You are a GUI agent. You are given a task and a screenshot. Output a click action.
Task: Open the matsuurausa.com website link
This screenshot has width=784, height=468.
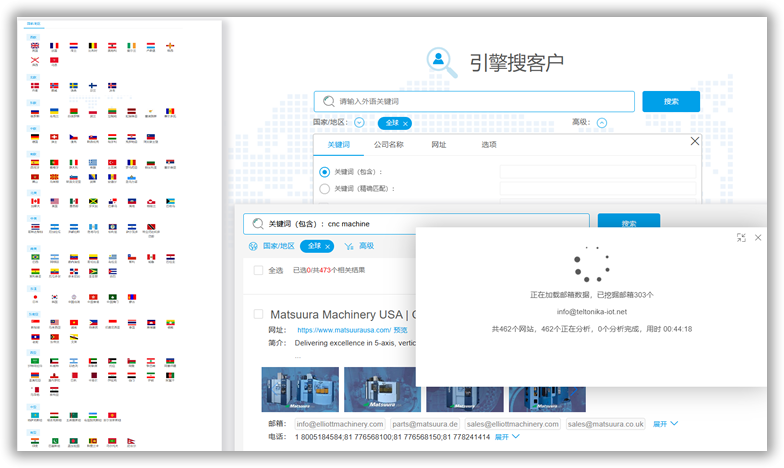(344, 330)
